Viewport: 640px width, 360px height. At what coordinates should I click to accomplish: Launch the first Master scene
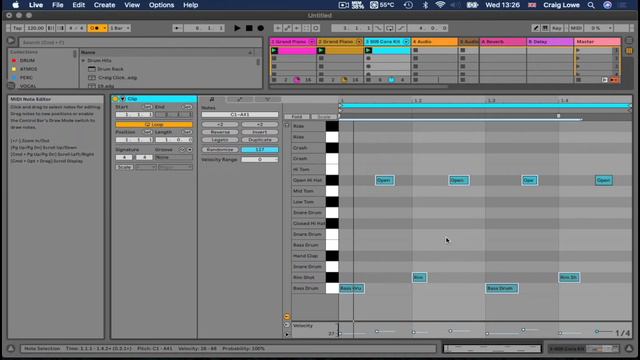click(x=578, y=51)
